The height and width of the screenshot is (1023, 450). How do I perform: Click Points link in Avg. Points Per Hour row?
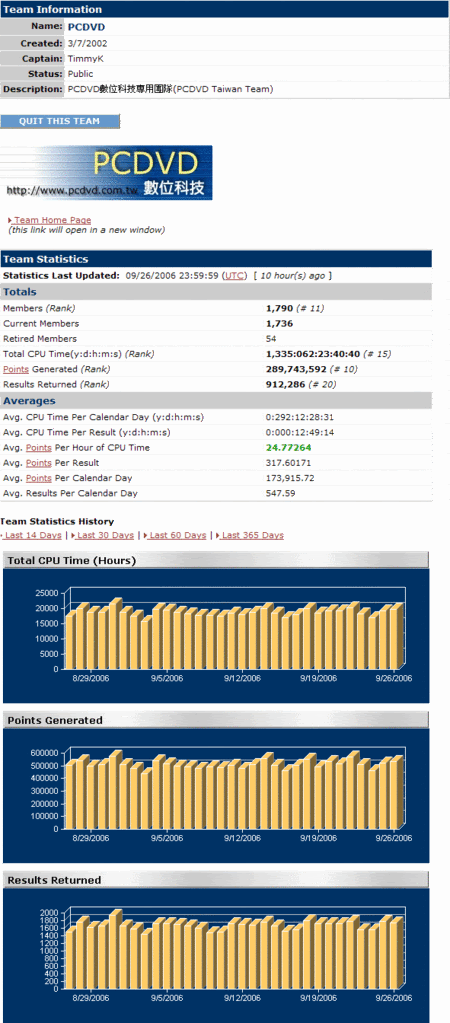tap(38, 448)
